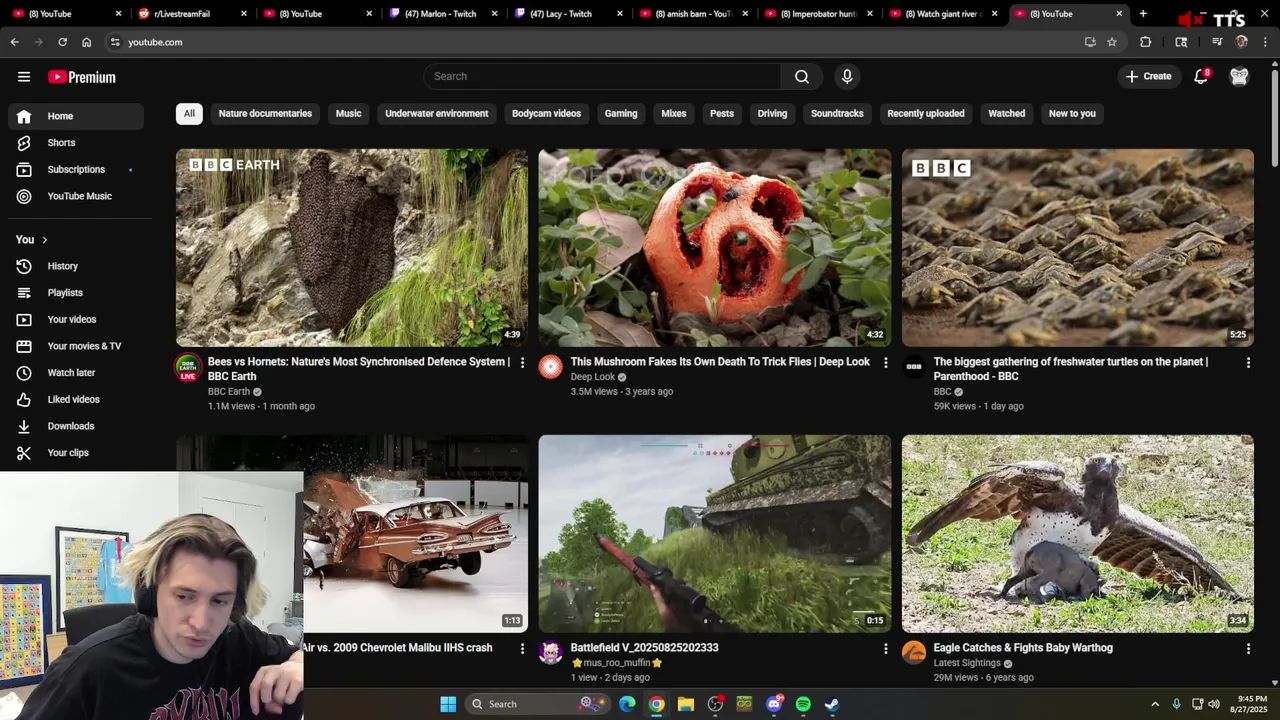Open Watch later list

[76, 373]
